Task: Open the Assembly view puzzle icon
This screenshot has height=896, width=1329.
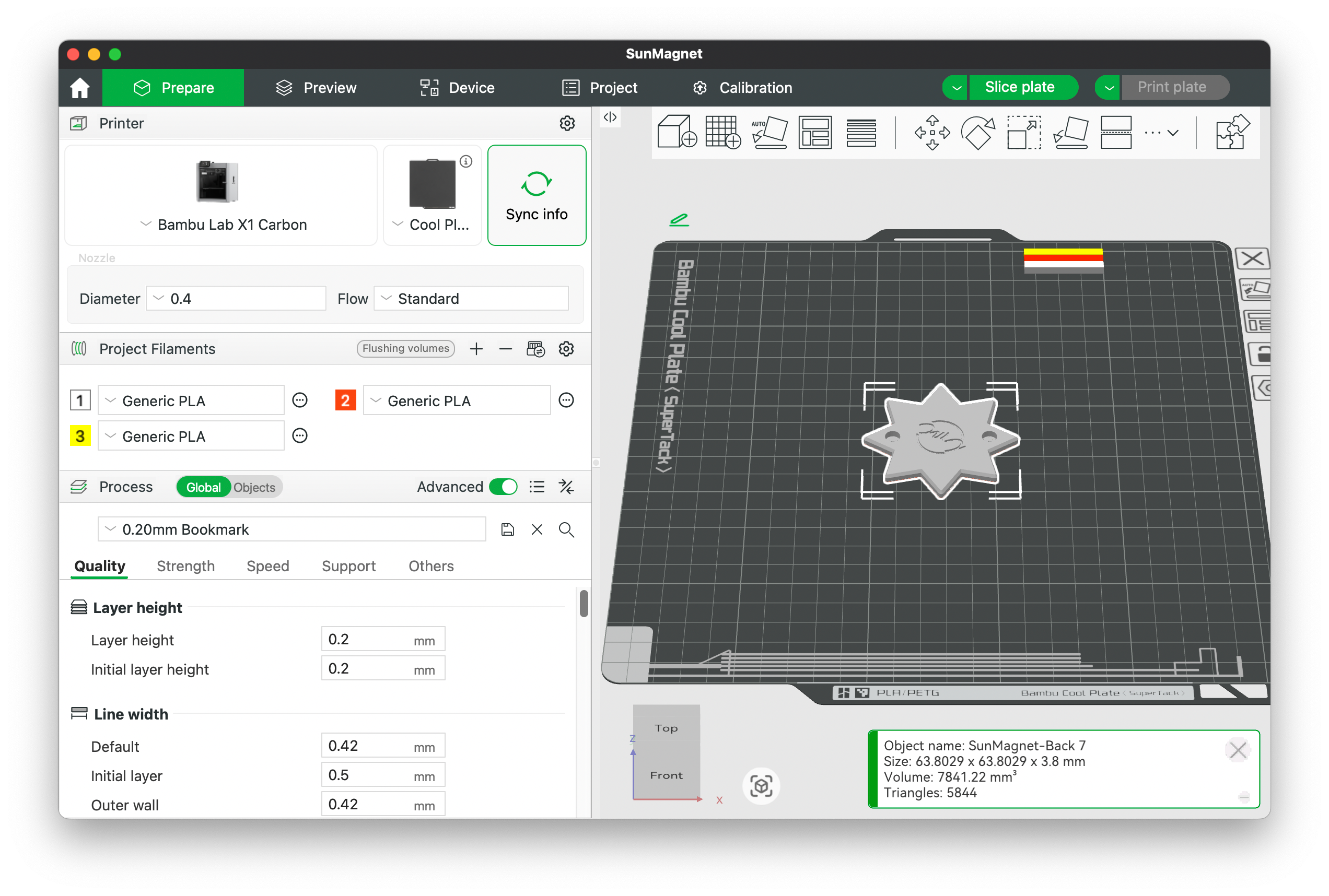Action: coord(1232,132)
